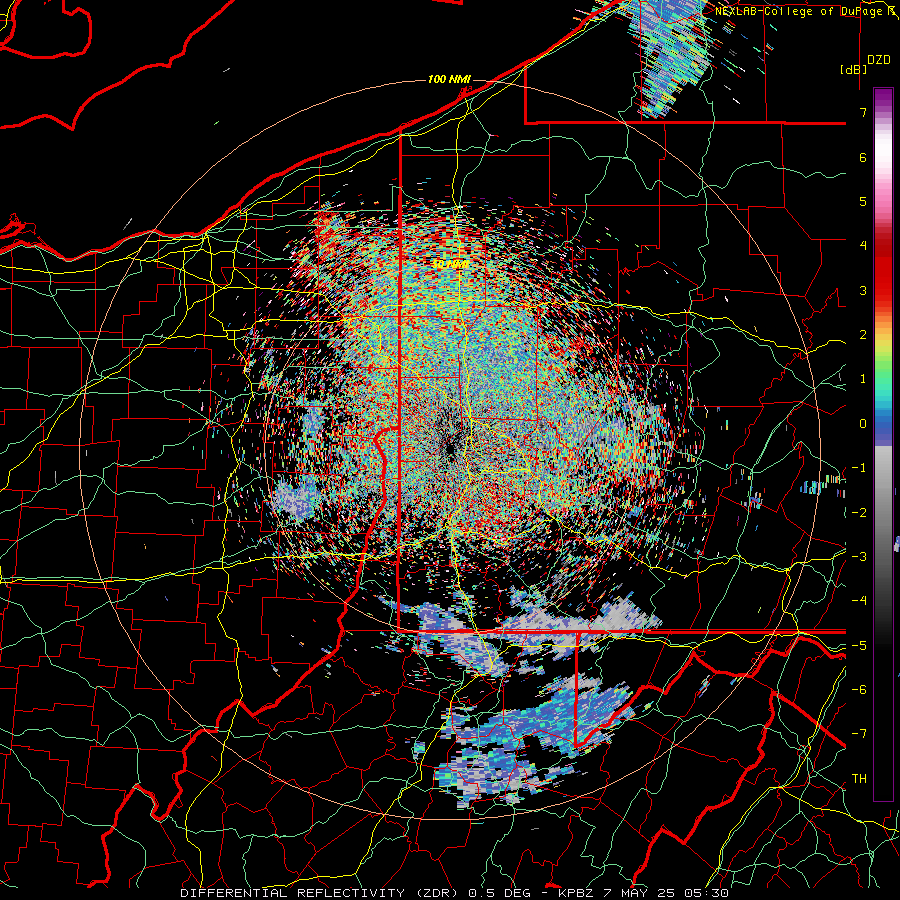Click the "-4" tick label on color scale
Screen dimensions: 900x900
click(859, 601)
